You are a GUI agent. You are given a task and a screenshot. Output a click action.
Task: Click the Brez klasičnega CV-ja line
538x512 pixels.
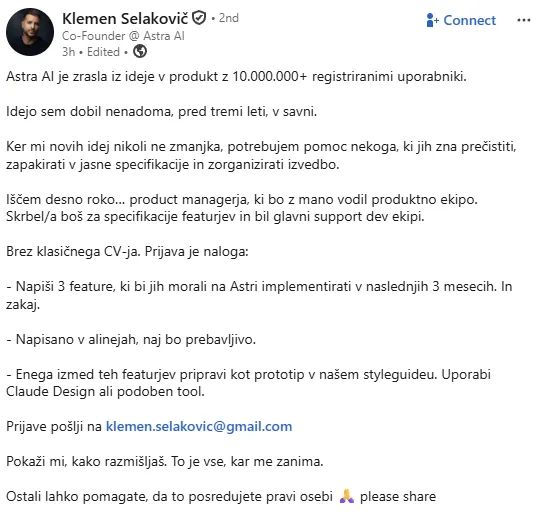127,252
